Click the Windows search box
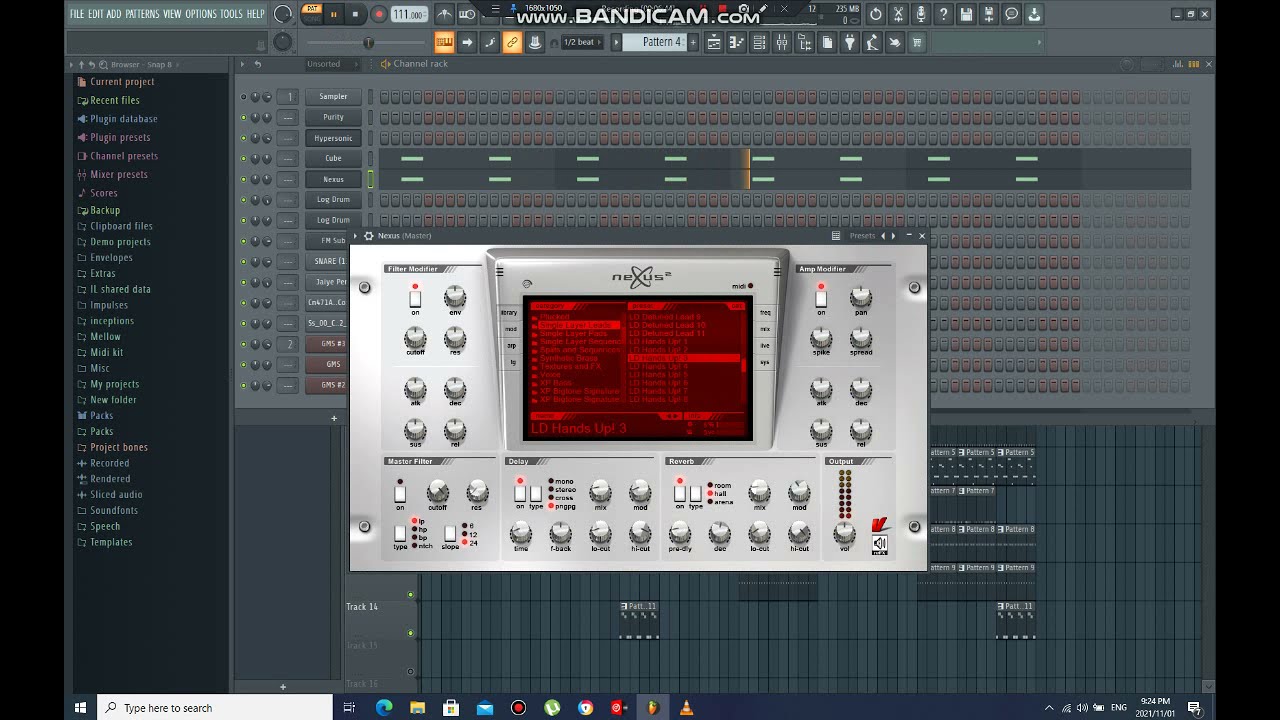This screenshot has width=1280, height=720. (x=215, y=708)
